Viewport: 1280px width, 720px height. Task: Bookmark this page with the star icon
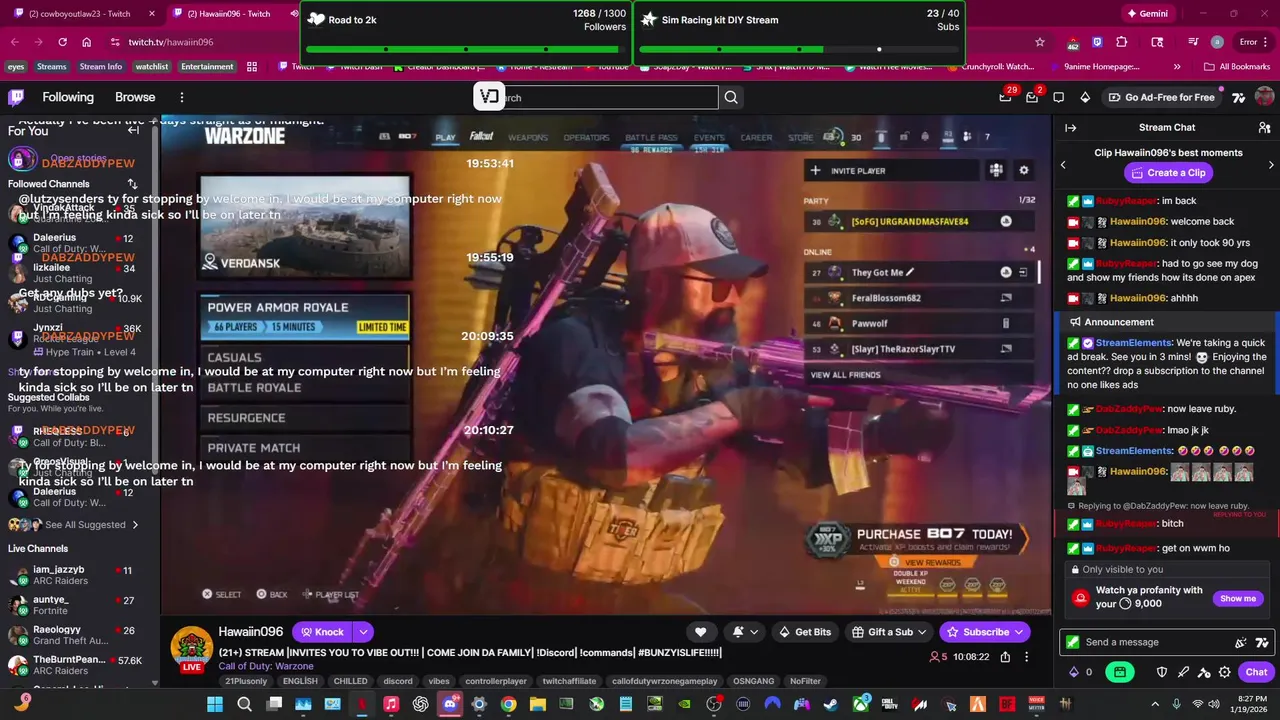click(x=1040, y=42)
